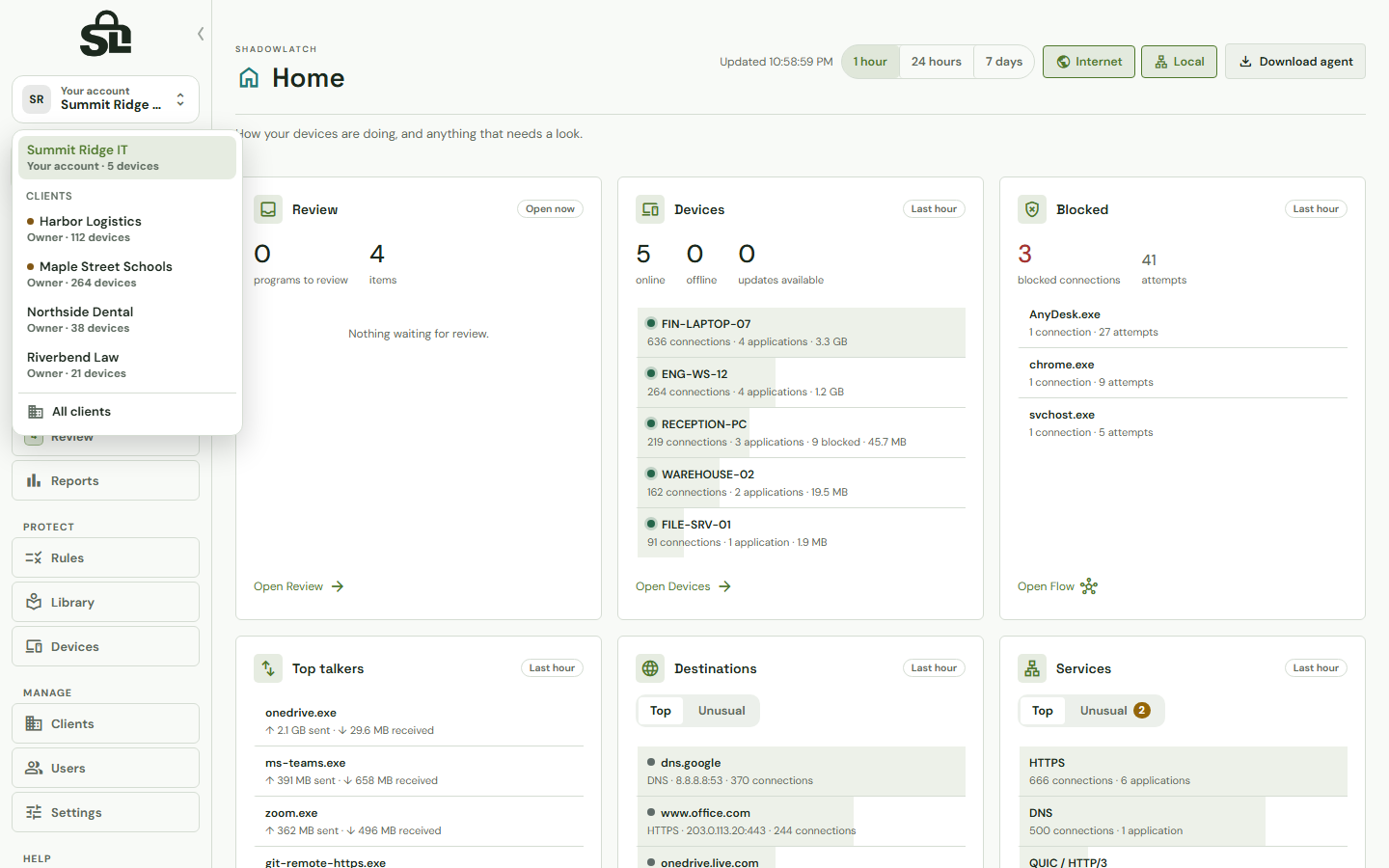Screen dimensions: 1389x868
Task: Show Top destinations tab
Action: point(661,711)
